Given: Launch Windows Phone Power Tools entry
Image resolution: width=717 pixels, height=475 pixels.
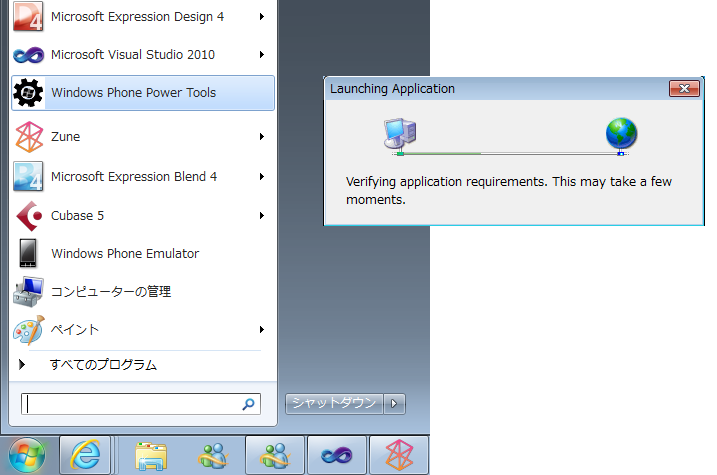Looking at the screenshot, I should coord(143,93).
